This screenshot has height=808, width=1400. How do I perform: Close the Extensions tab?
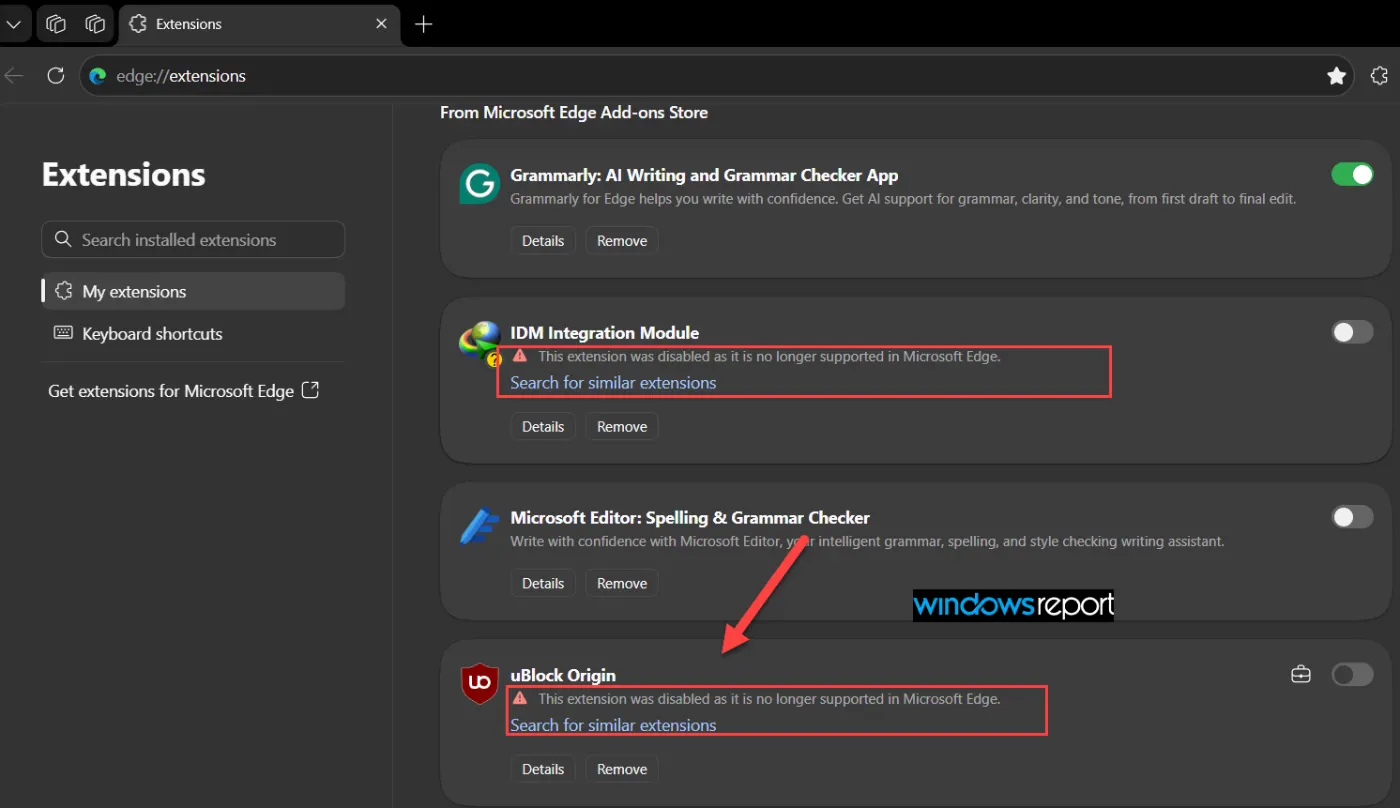click(381, 24)
